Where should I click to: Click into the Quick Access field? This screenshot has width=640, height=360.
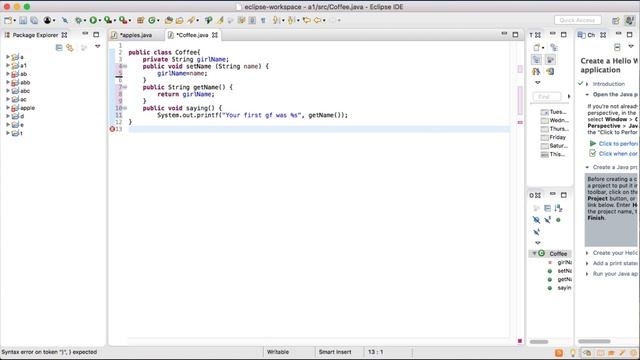click(578, 20)
